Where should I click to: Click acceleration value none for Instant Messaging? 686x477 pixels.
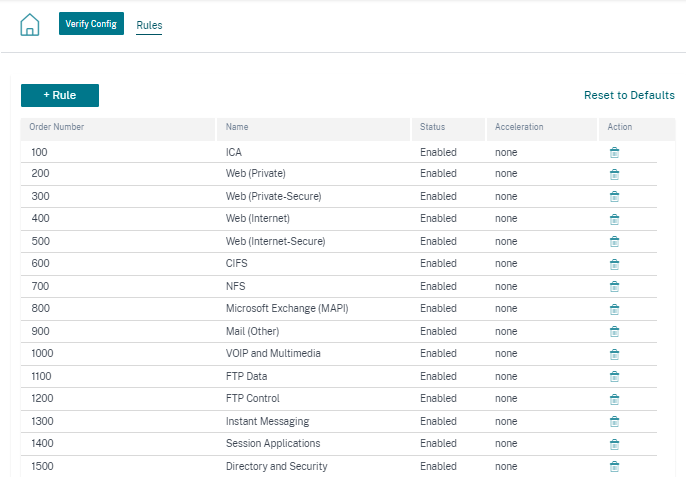coord(506,421)
